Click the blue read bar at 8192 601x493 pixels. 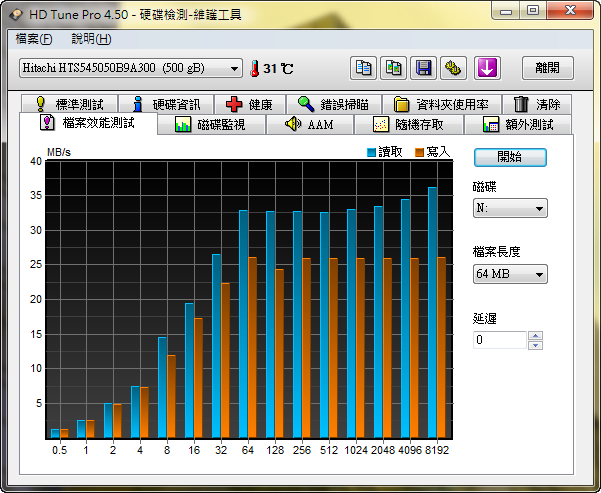(432, 312)
